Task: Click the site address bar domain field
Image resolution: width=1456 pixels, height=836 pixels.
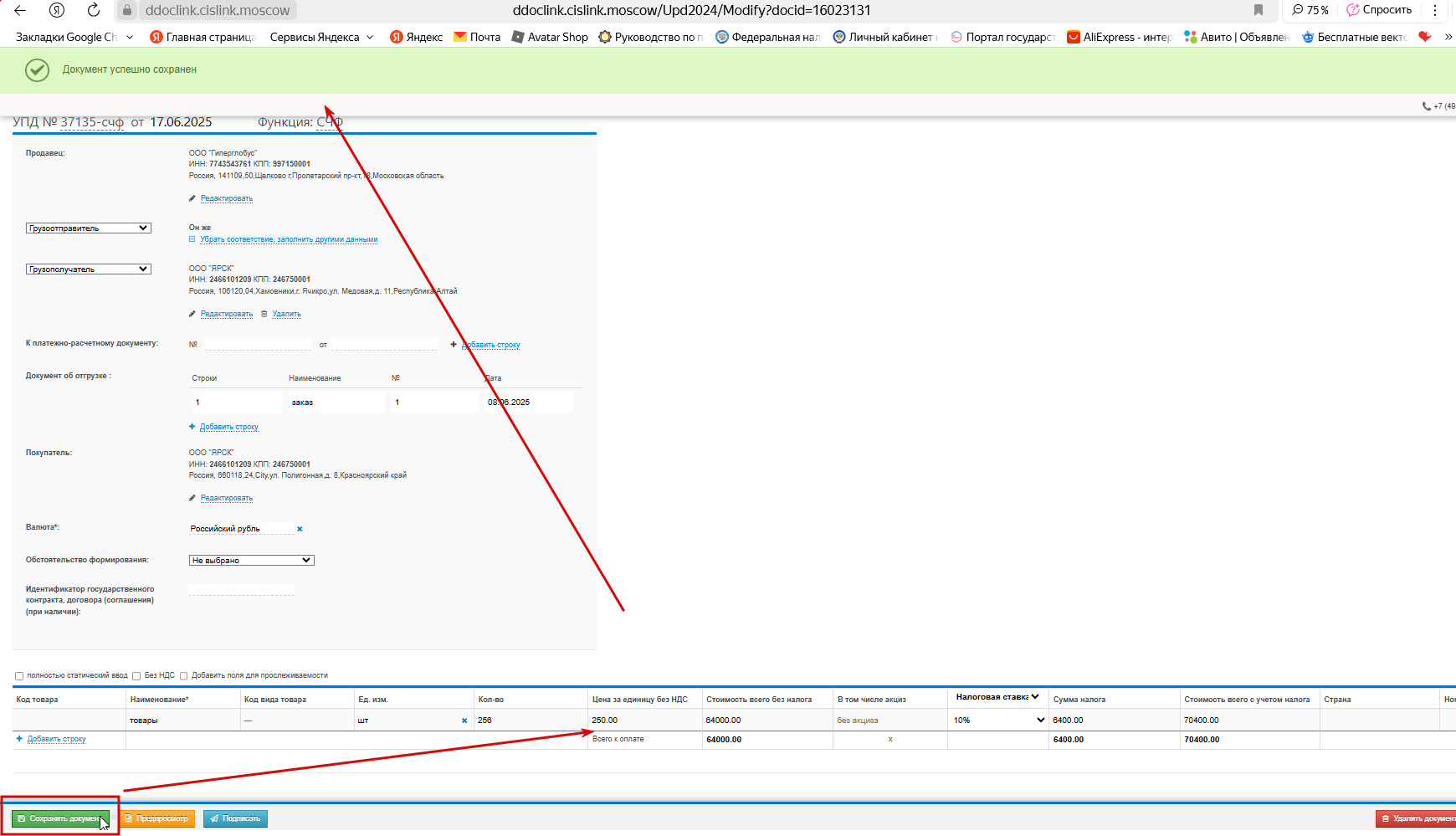Action: (218, 10)
